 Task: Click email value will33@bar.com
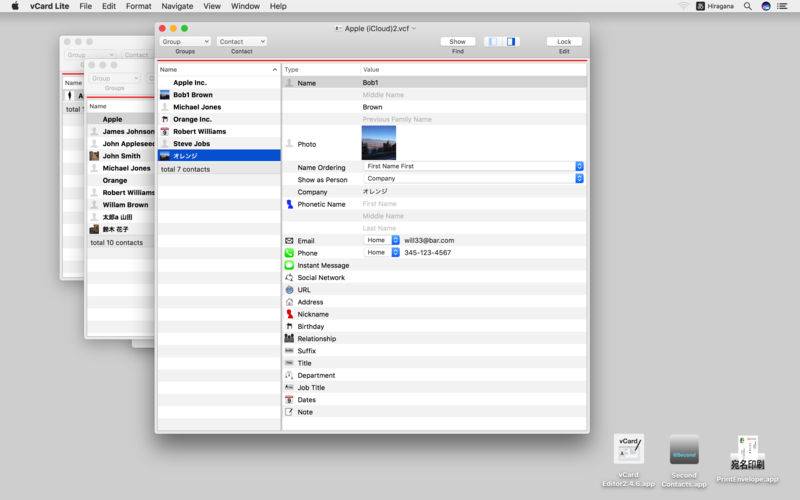(429, 240)
